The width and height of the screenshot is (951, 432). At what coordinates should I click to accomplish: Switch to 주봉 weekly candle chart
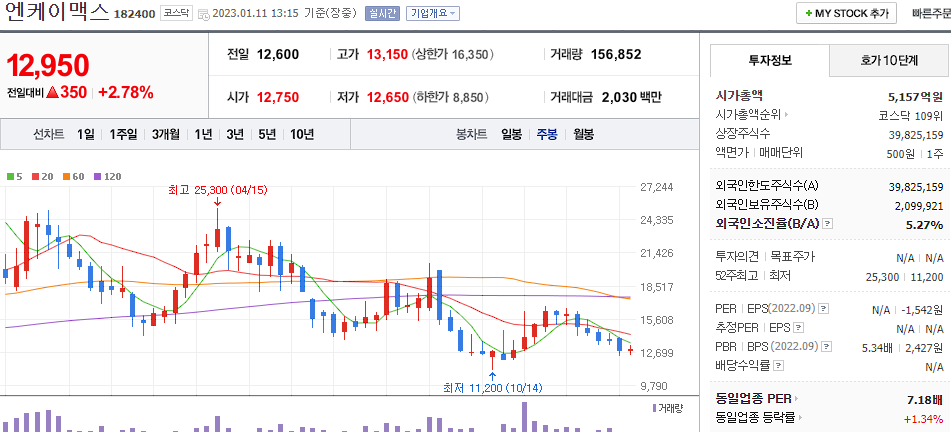coord(547,135)
